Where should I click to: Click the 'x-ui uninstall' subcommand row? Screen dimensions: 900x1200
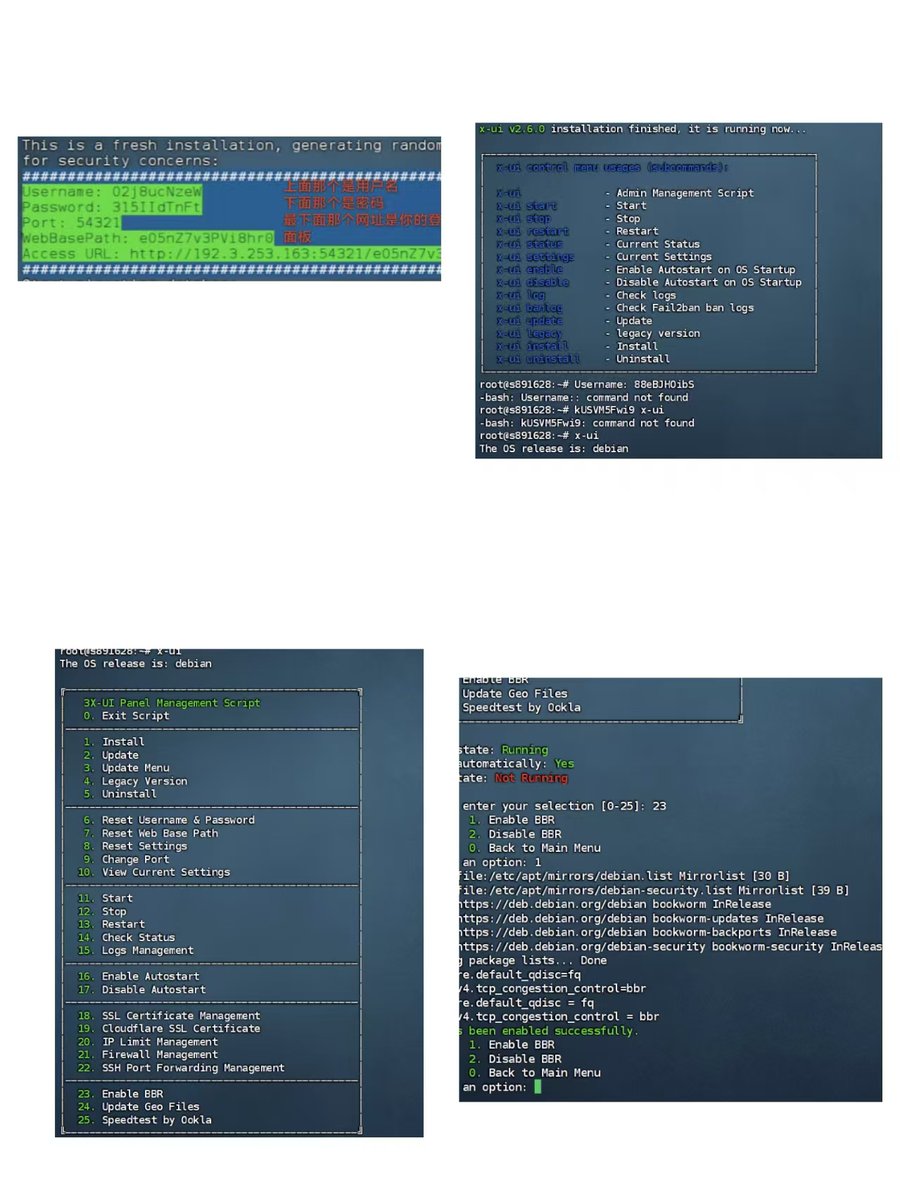click(x=583, y=359)
